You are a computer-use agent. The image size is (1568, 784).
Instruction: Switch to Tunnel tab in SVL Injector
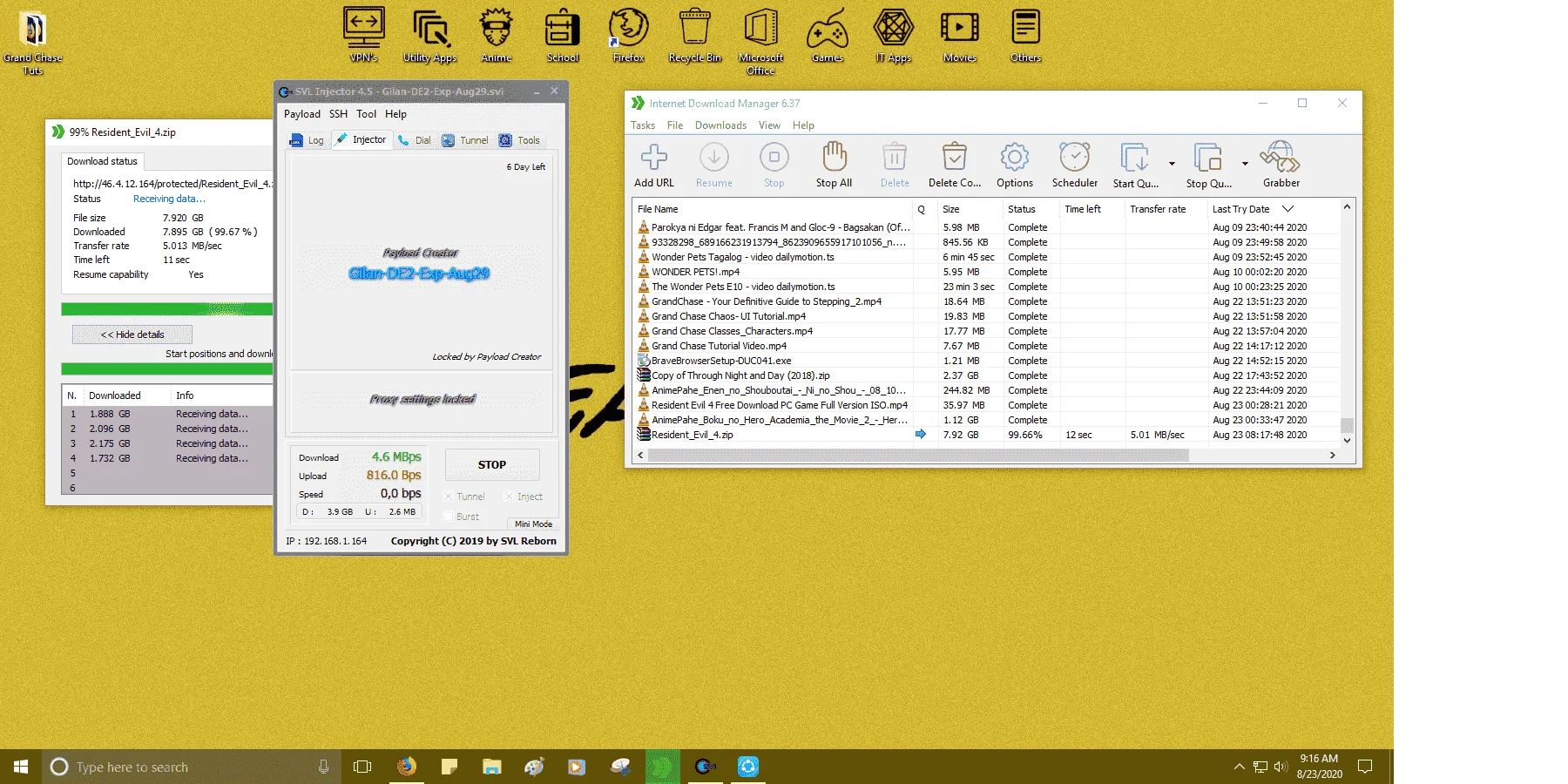[x=465, y=140]
